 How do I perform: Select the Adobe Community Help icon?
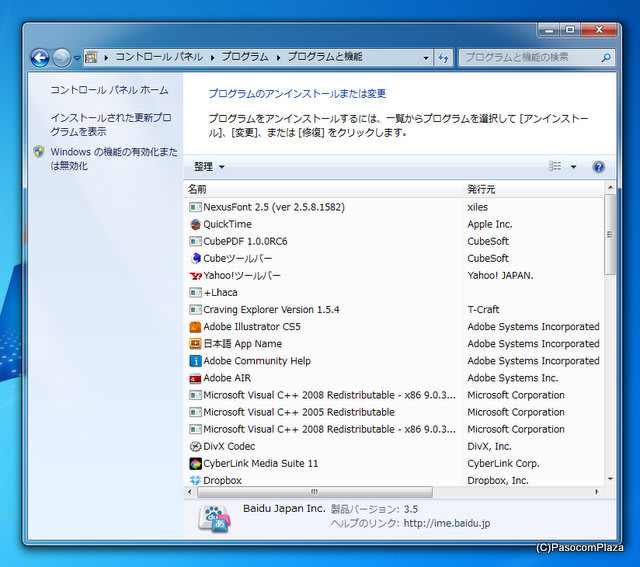pos(195,361)
